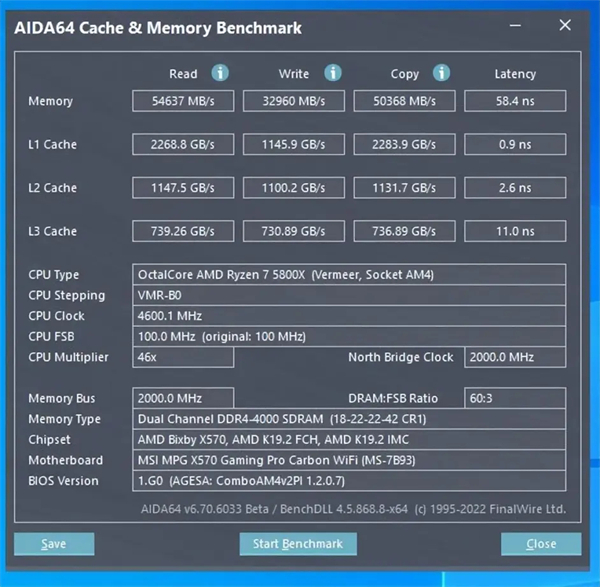Screen dimensions: 600x587
Task: Select the L3 Cache copy result field
Action: click(x=406, y=231)
